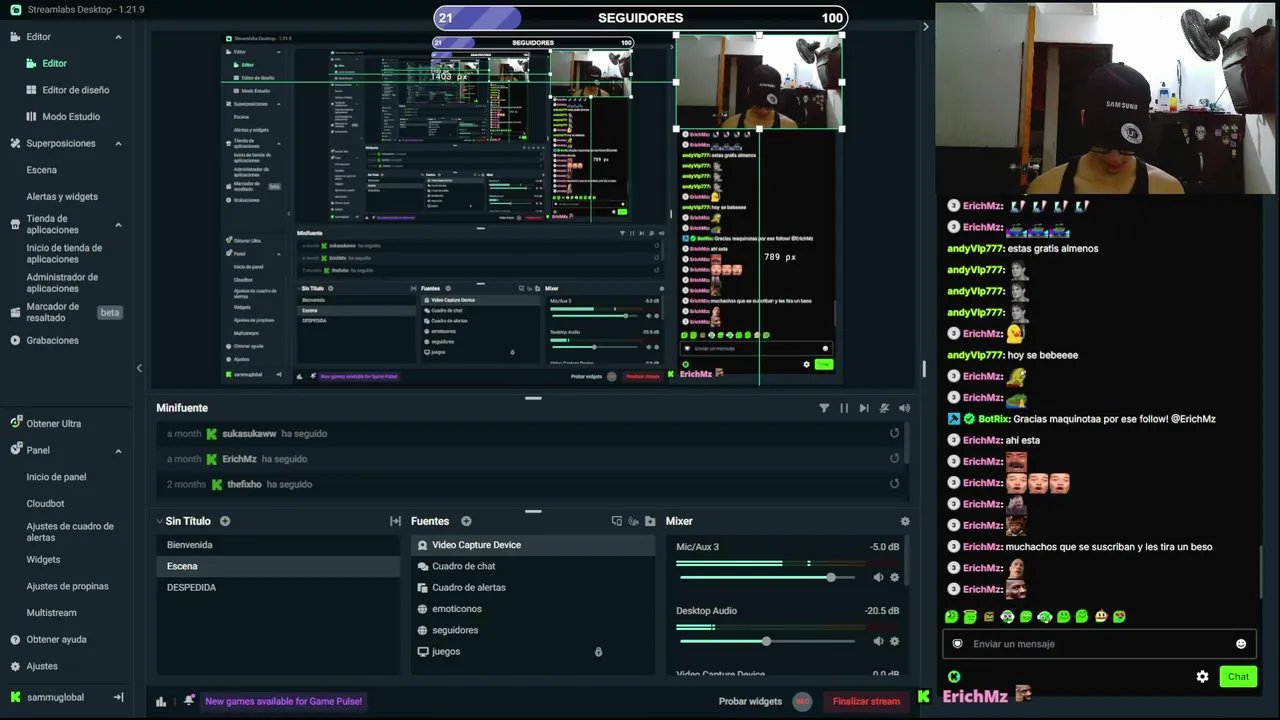Click the Marcador de resaltado icon
This screenshot has width=1280, height=720.
point(15,312)
